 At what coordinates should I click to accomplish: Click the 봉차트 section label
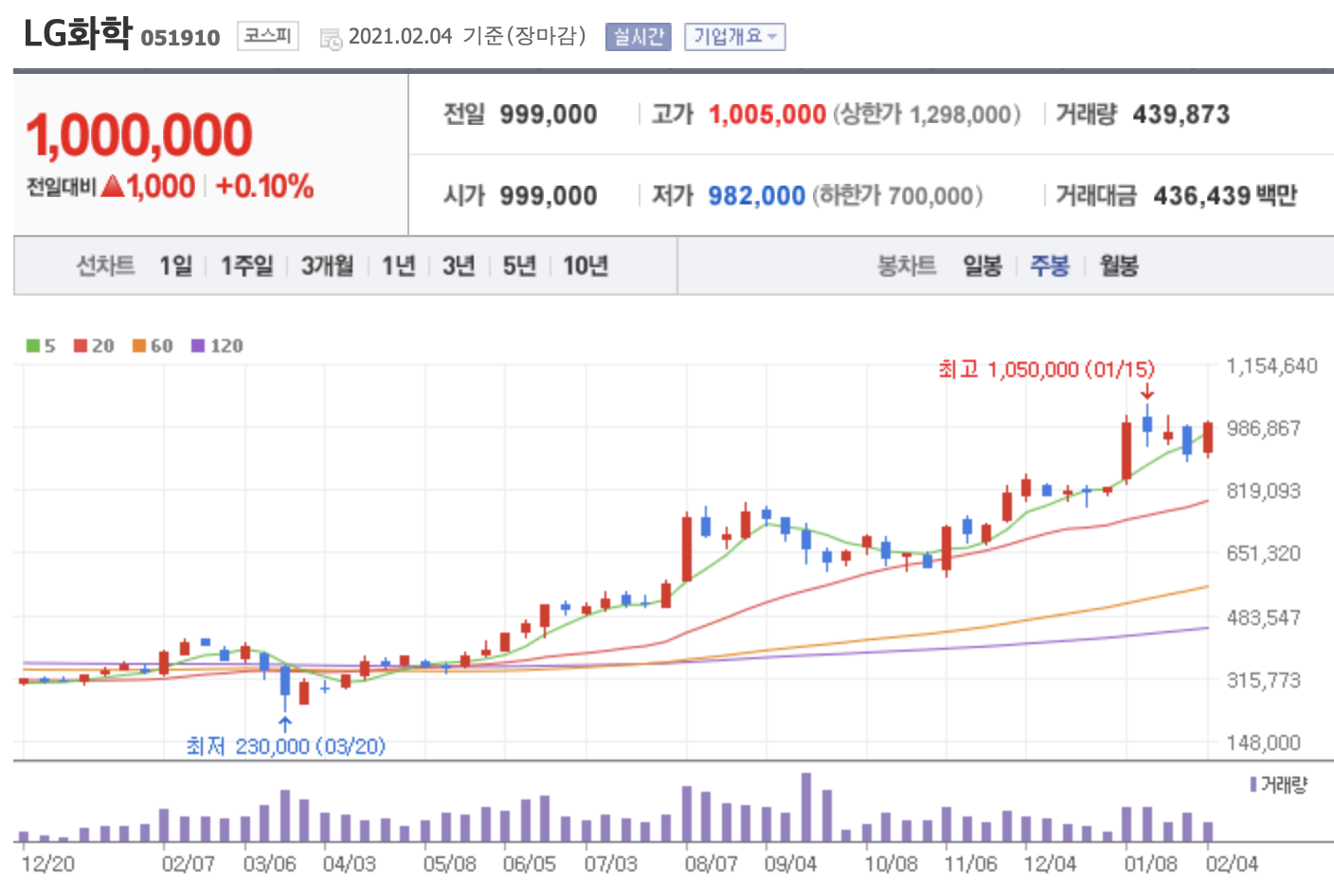pyautogui.click(x=907, y=266)
